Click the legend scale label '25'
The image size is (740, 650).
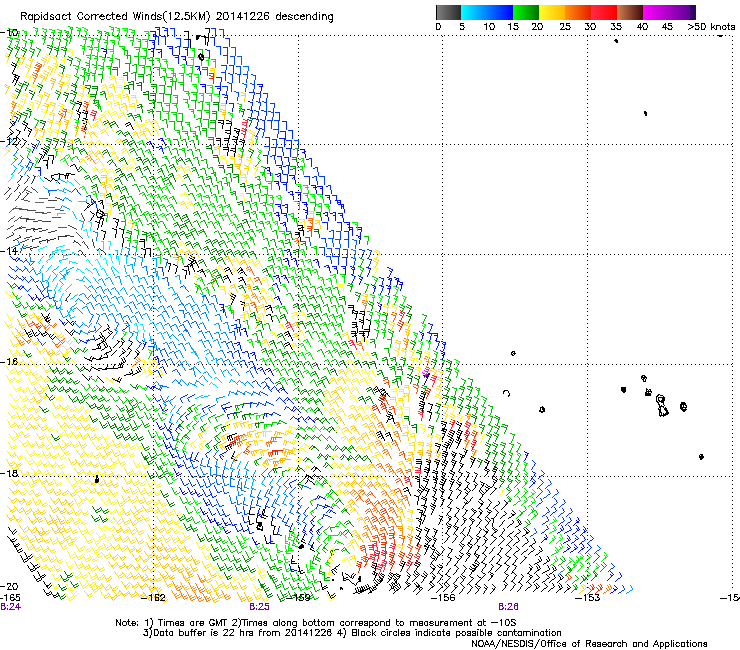pos(565,27)
